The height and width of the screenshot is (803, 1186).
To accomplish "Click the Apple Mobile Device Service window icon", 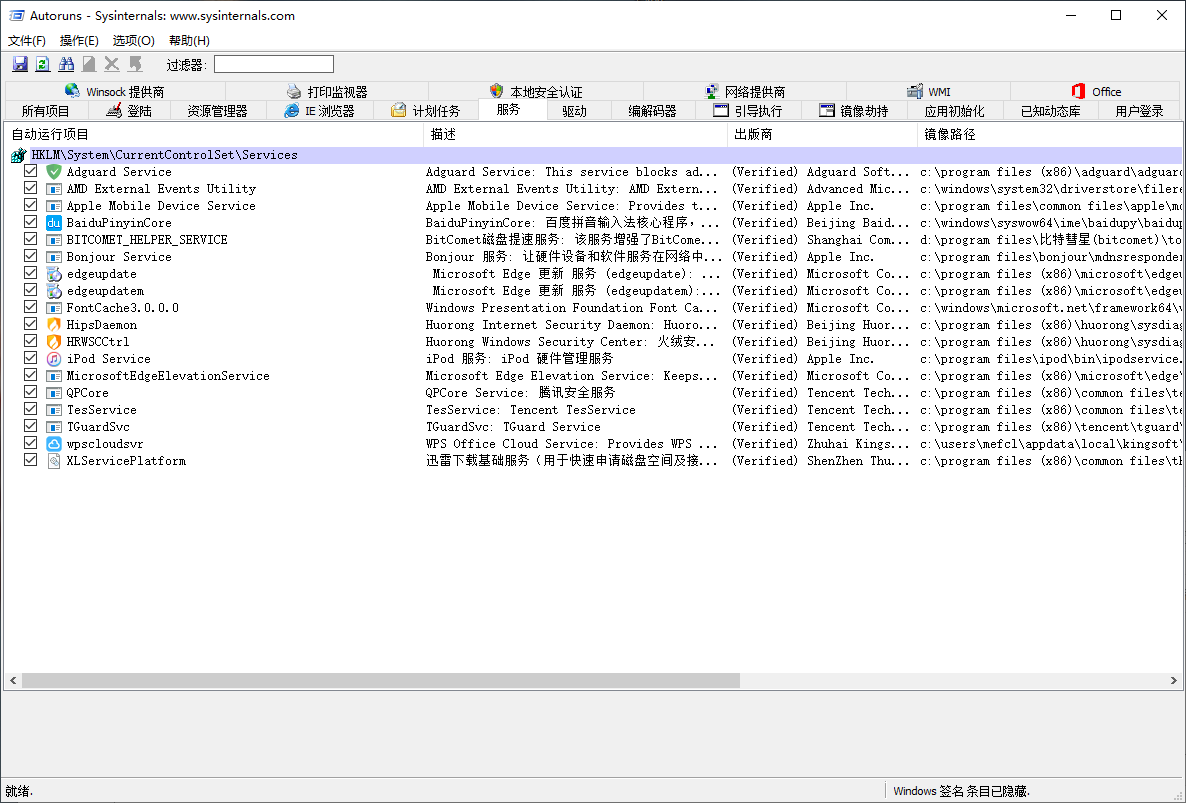I will pos(54,206).
